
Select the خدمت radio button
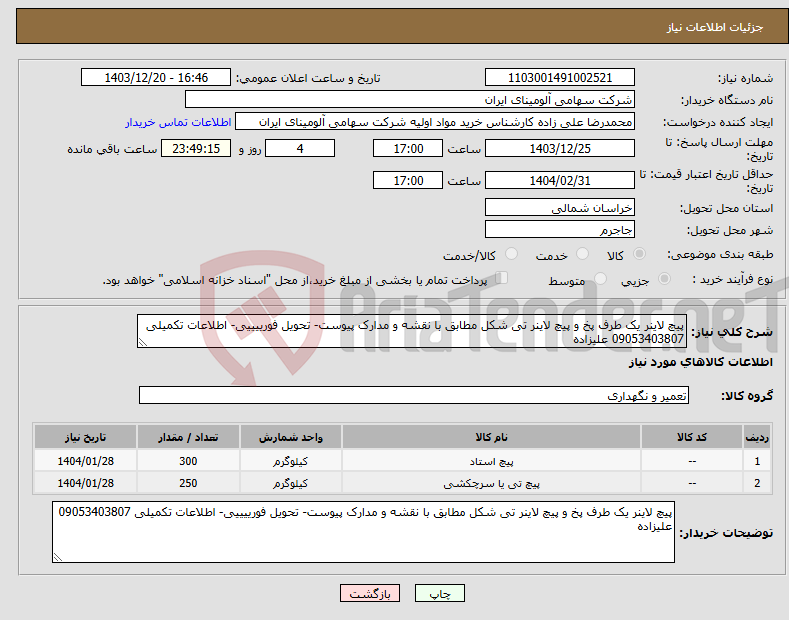click(x=582, y=254)
